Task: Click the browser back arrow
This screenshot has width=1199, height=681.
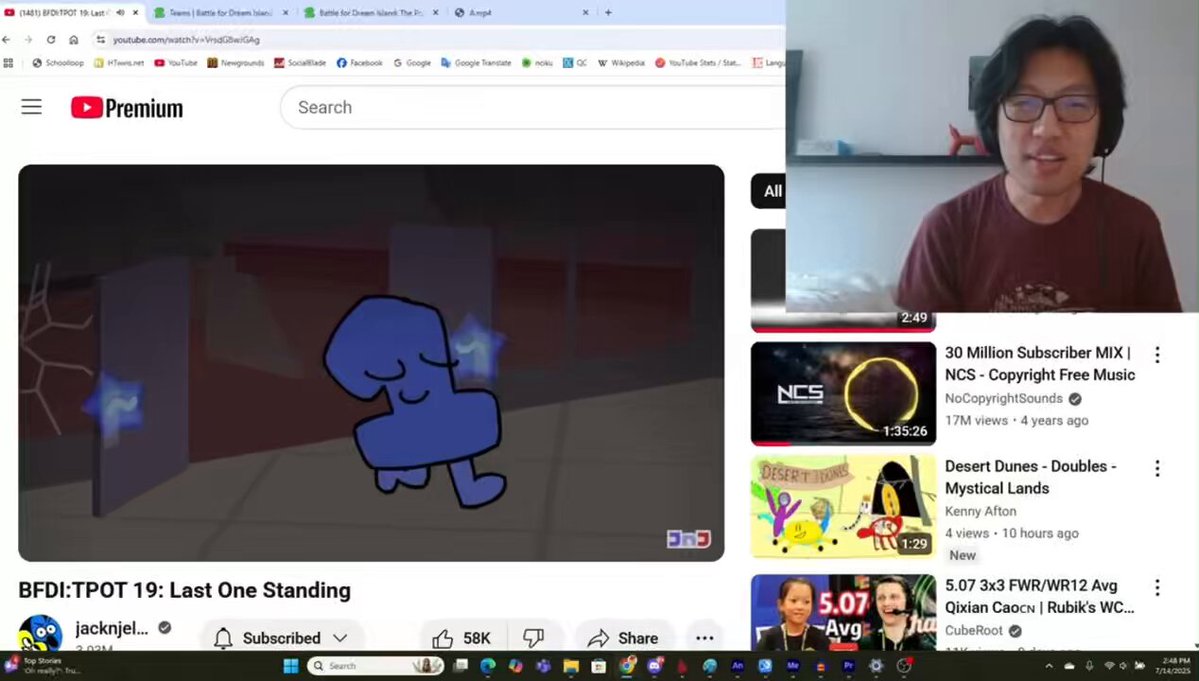Action: pos(7,40)
